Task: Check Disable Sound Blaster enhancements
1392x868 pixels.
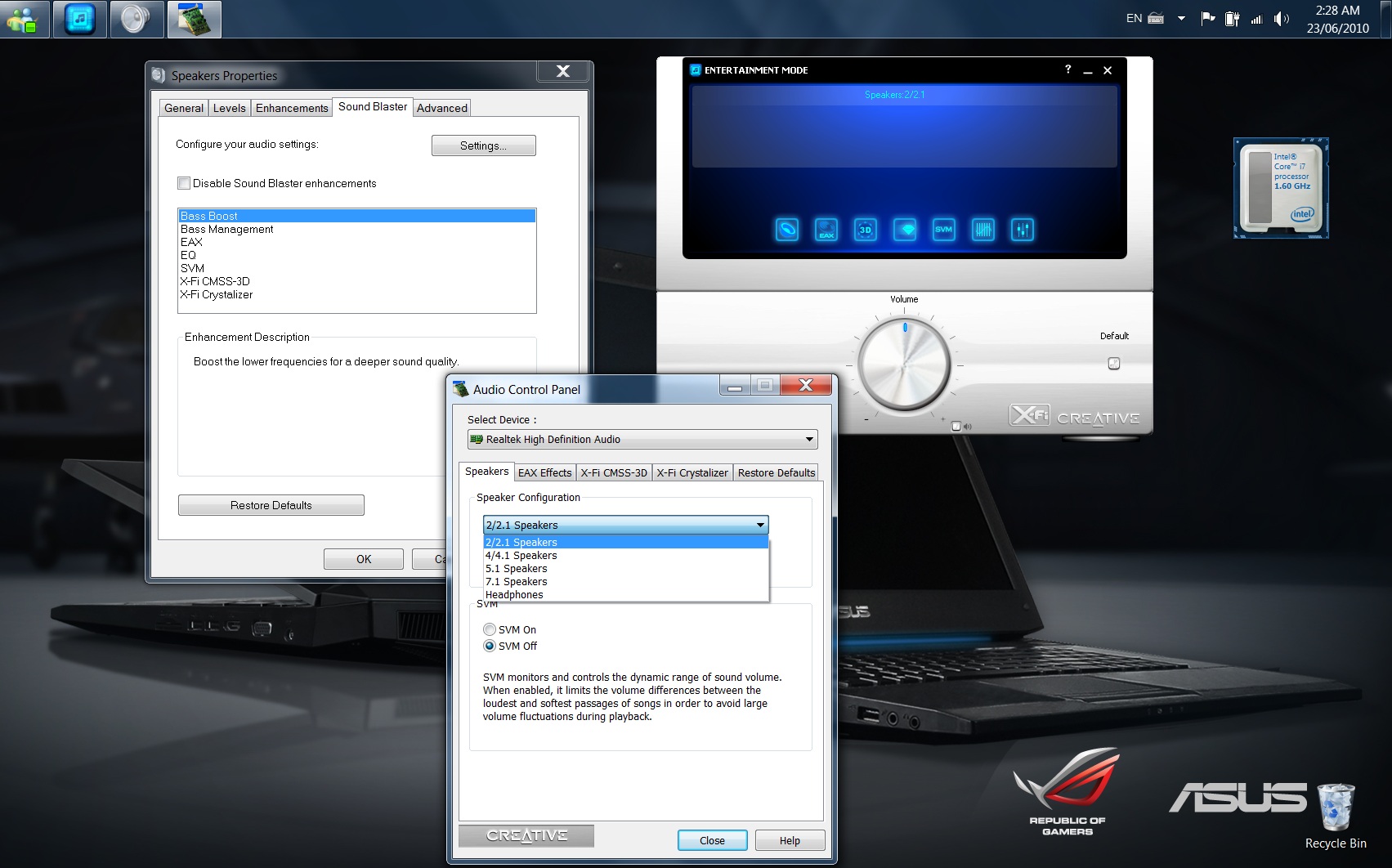Action: pos(184,183)
